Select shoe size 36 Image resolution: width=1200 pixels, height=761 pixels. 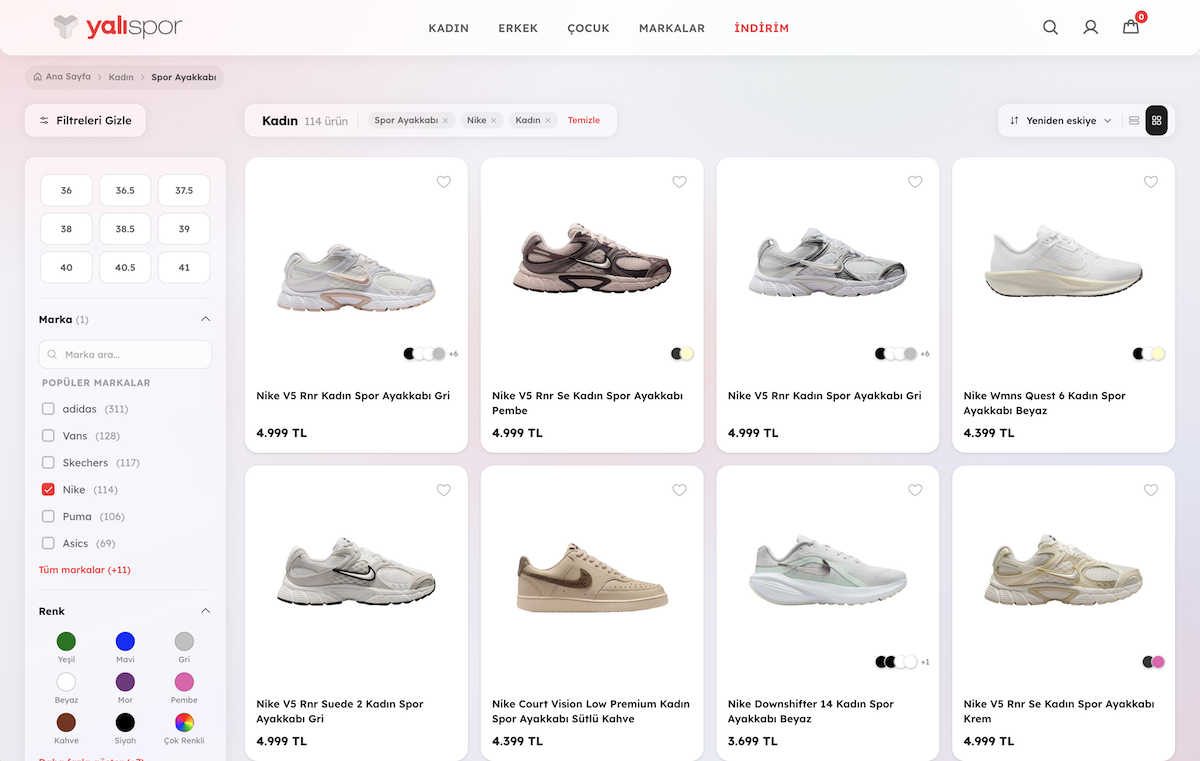point(66,190)
